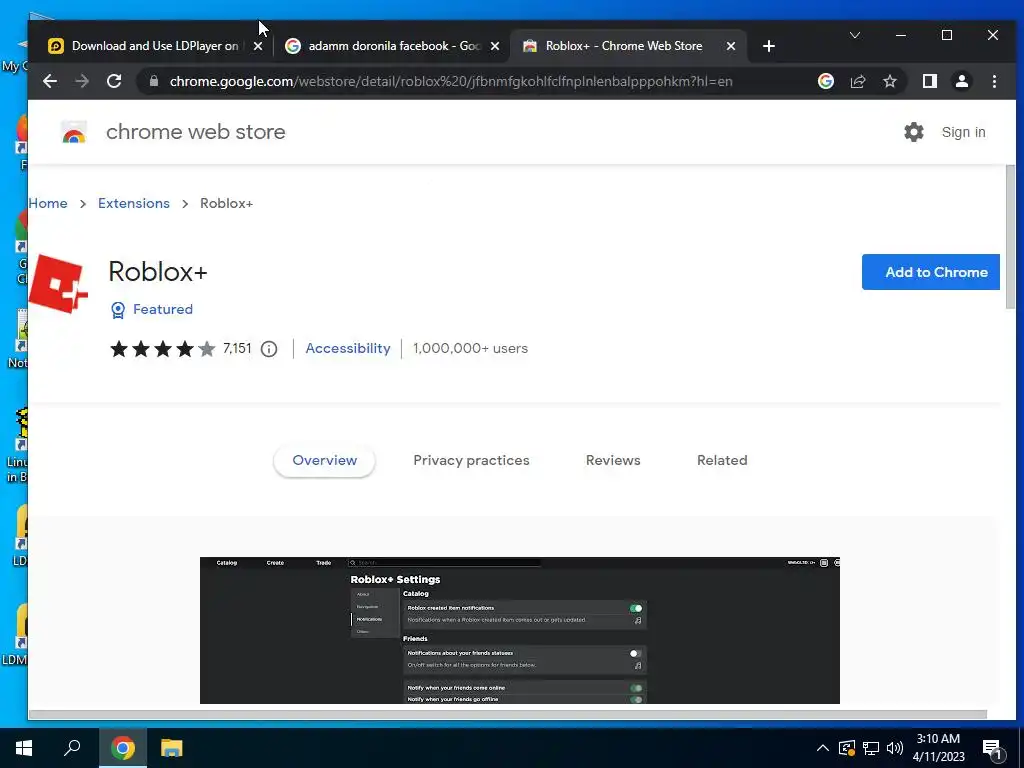
Task: Open the ratings info icon
Action: [269, 349]
